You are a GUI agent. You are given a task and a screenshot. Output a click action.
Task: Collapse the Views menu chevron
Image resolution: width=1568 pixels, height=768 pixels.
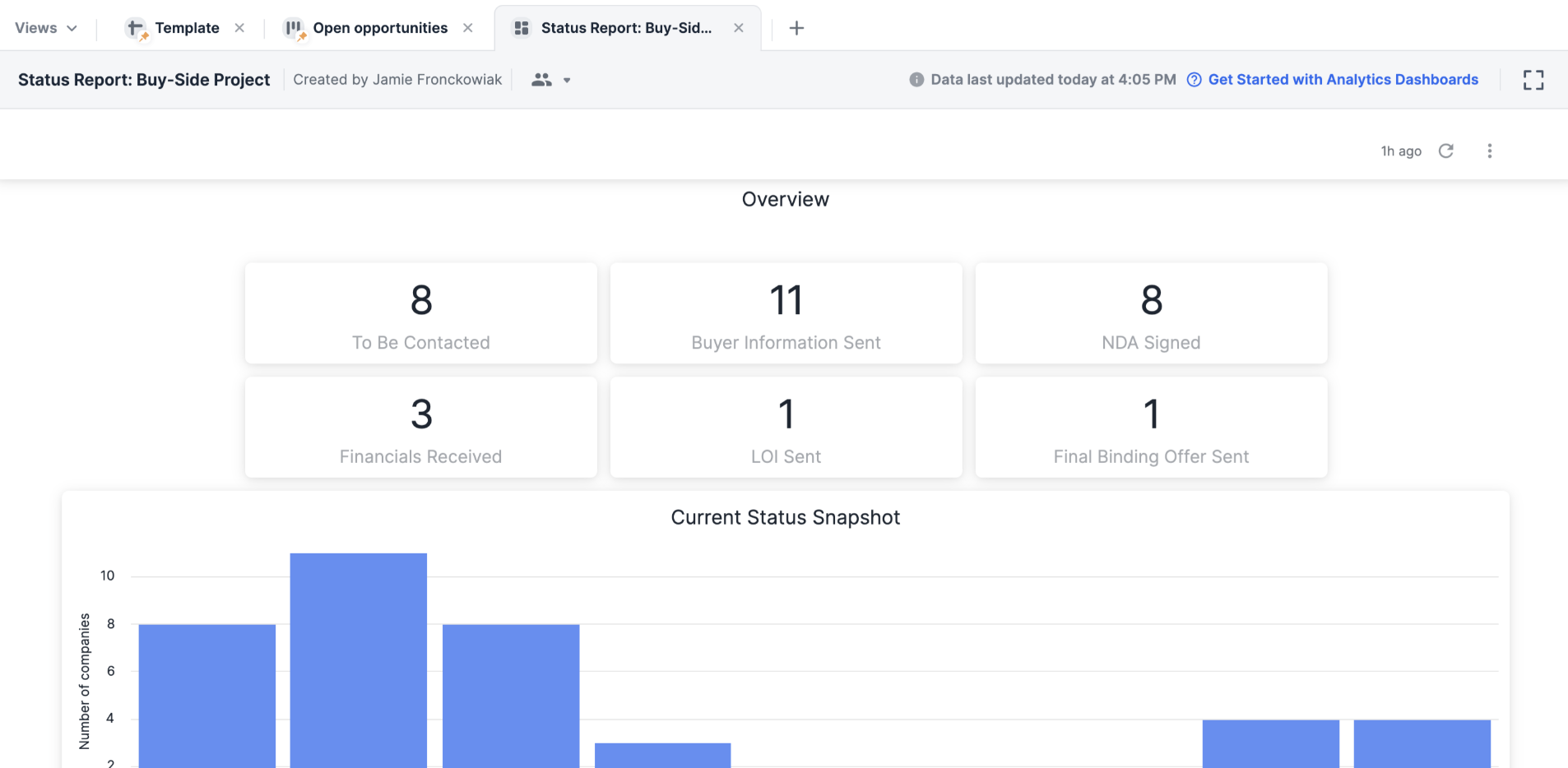(73, 27)
